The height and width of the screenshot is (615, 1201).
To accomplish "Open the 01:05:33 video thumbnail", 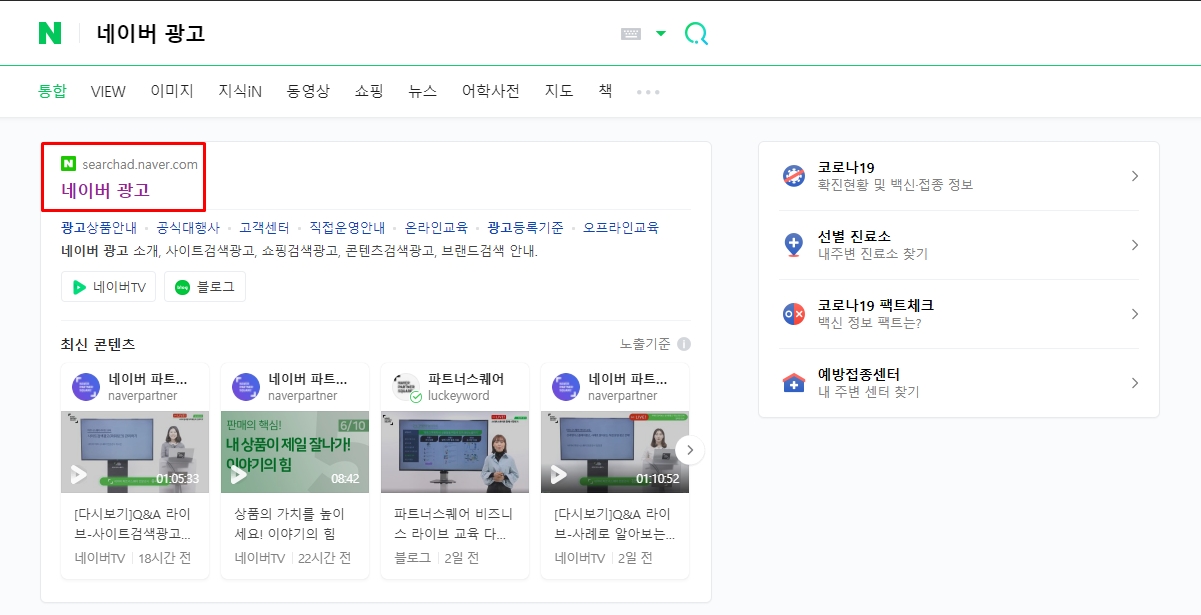I will pos(135,452).
